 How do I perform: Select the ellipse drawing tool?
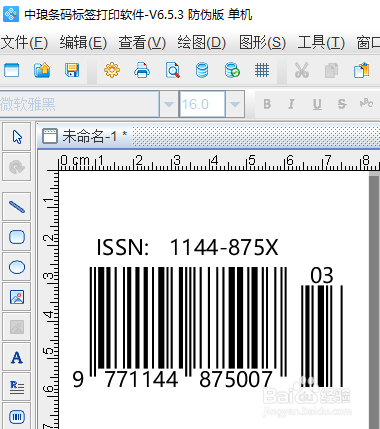coord(17,267)
